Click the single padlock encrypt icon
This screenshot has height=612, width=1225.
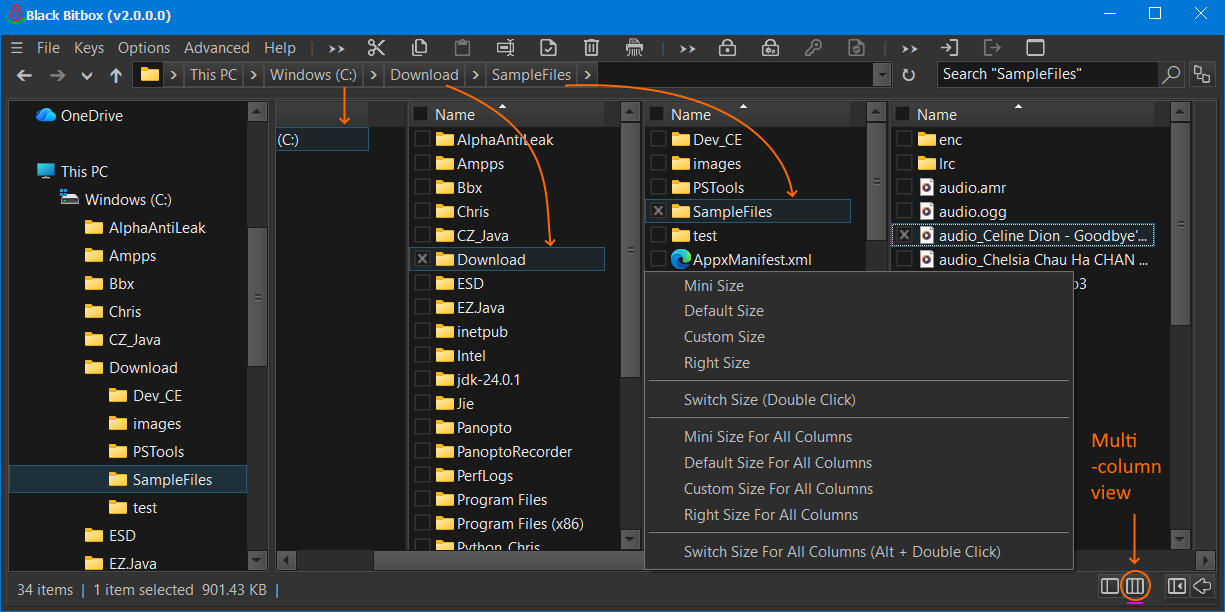(728, 47)
